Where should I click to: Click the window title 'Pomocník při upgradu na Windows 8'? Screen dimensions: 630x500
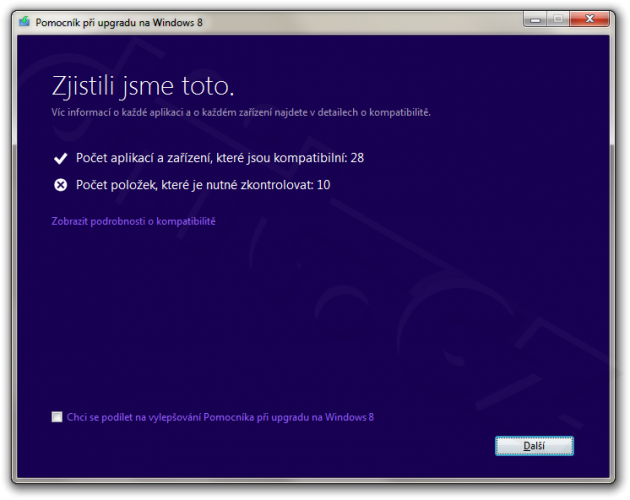click(x=119, y=23)
